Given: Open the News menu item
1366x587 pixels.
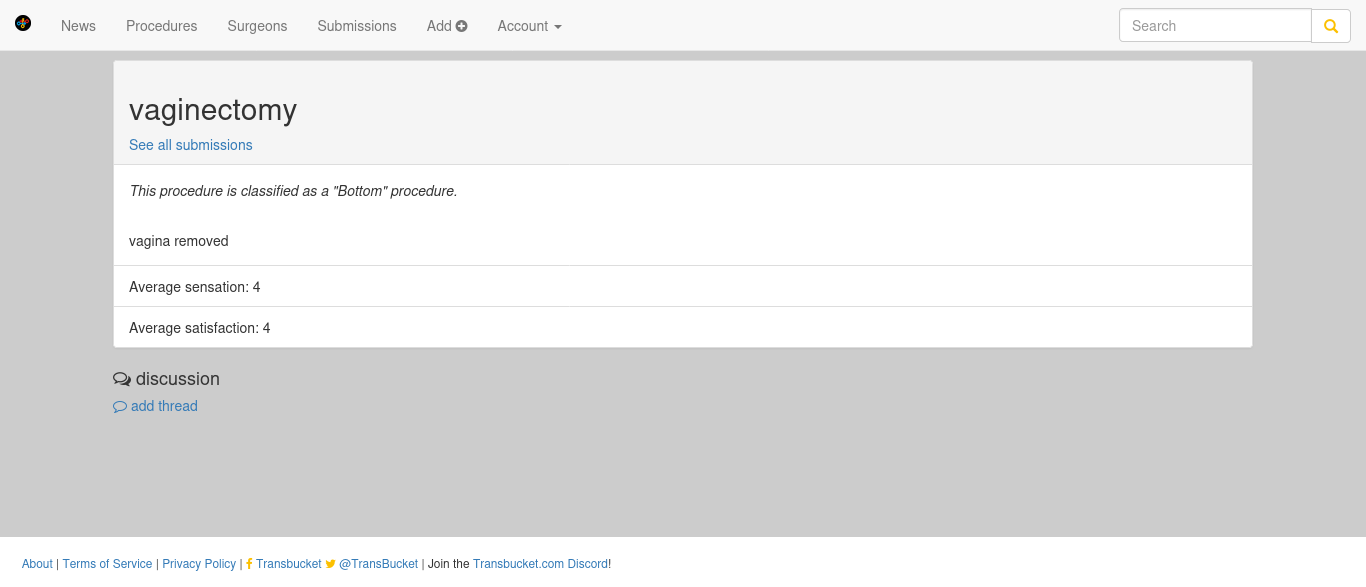Looking at the screenshot, I should 78,26.
